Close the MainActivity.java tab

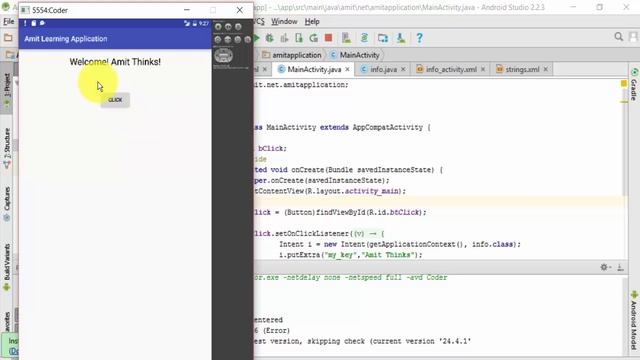[x=347, y=69]
